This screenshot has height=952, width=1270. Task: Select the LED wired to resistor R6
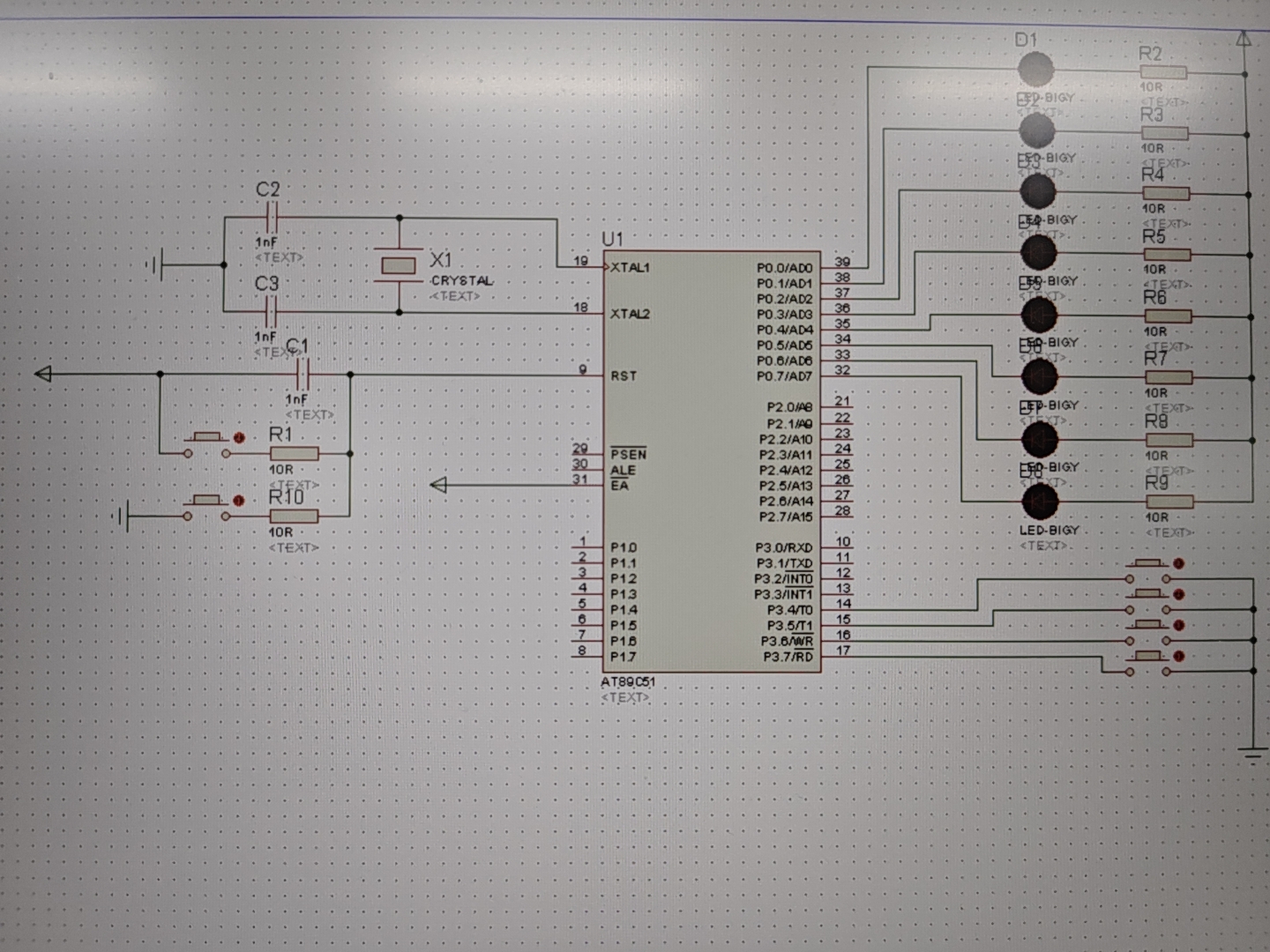(1039, 315)
